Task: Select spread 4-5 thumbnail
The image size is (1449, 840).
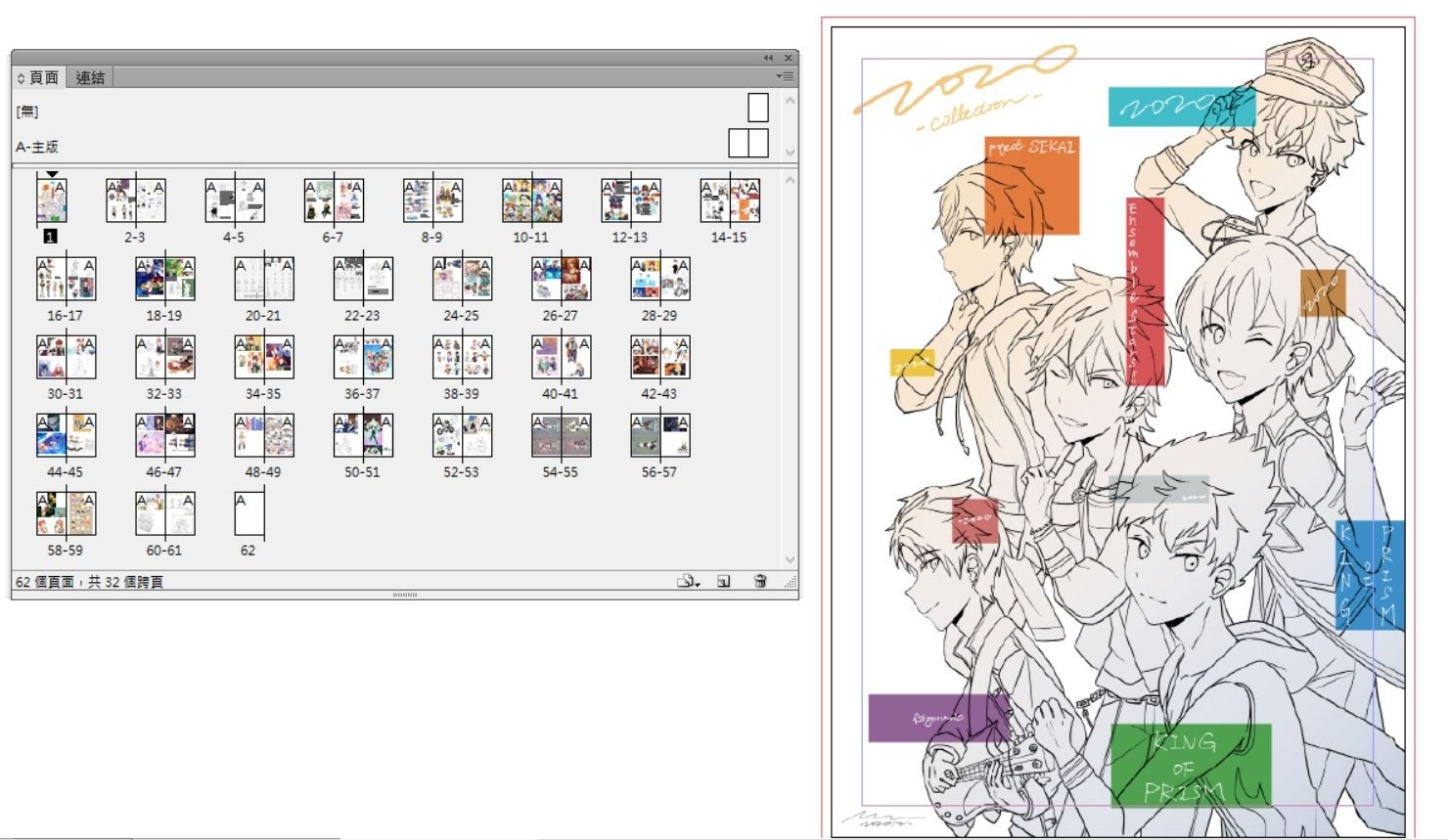Action: [x=235, y=200]
